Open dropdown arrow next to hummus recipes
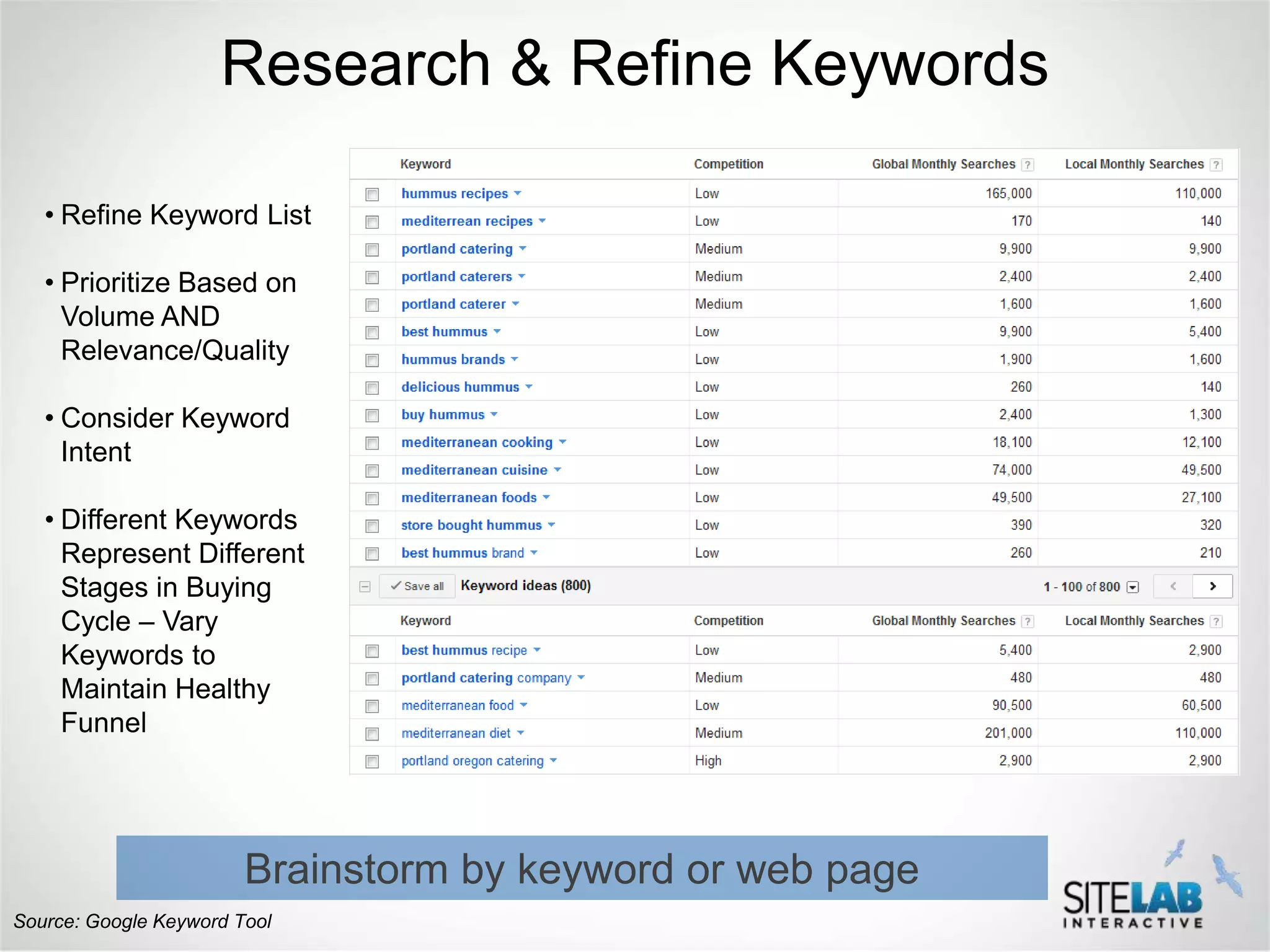Image resolution: width=1270 pixels, height=952 pixels. coord(518,193)
